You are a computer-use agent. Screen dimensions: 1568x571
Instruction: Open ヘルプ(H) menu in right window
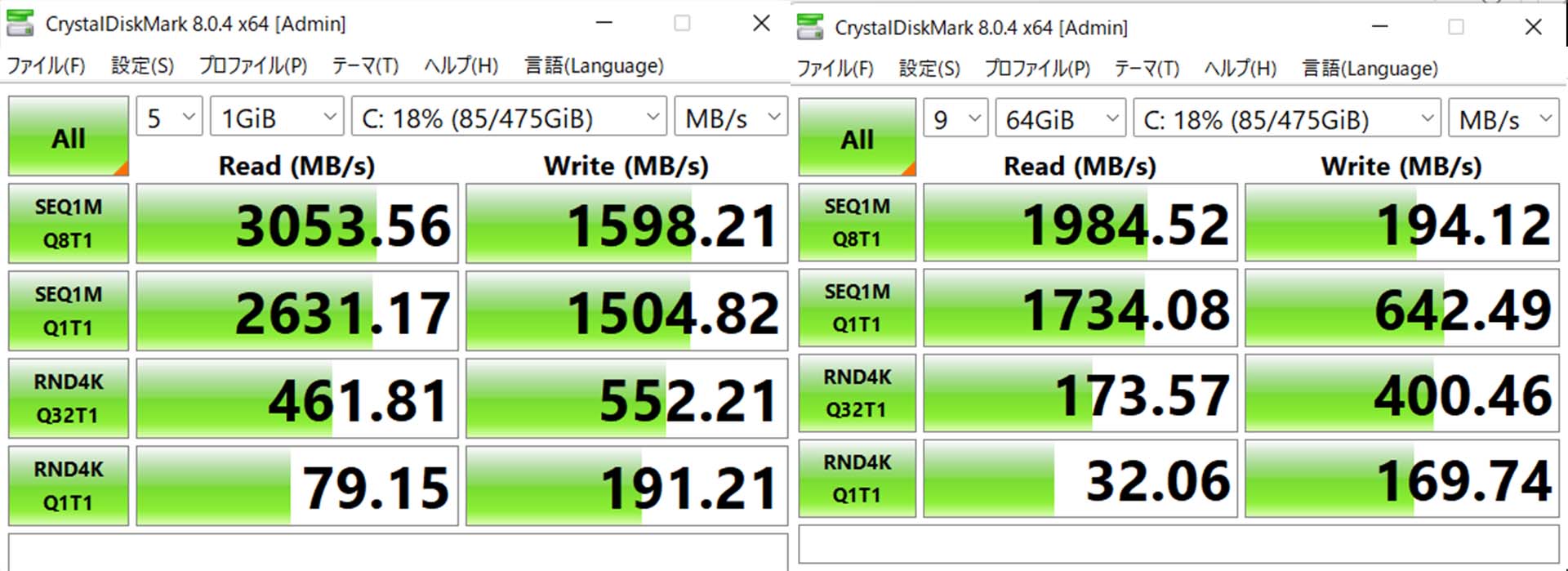tap(1240, 69)
